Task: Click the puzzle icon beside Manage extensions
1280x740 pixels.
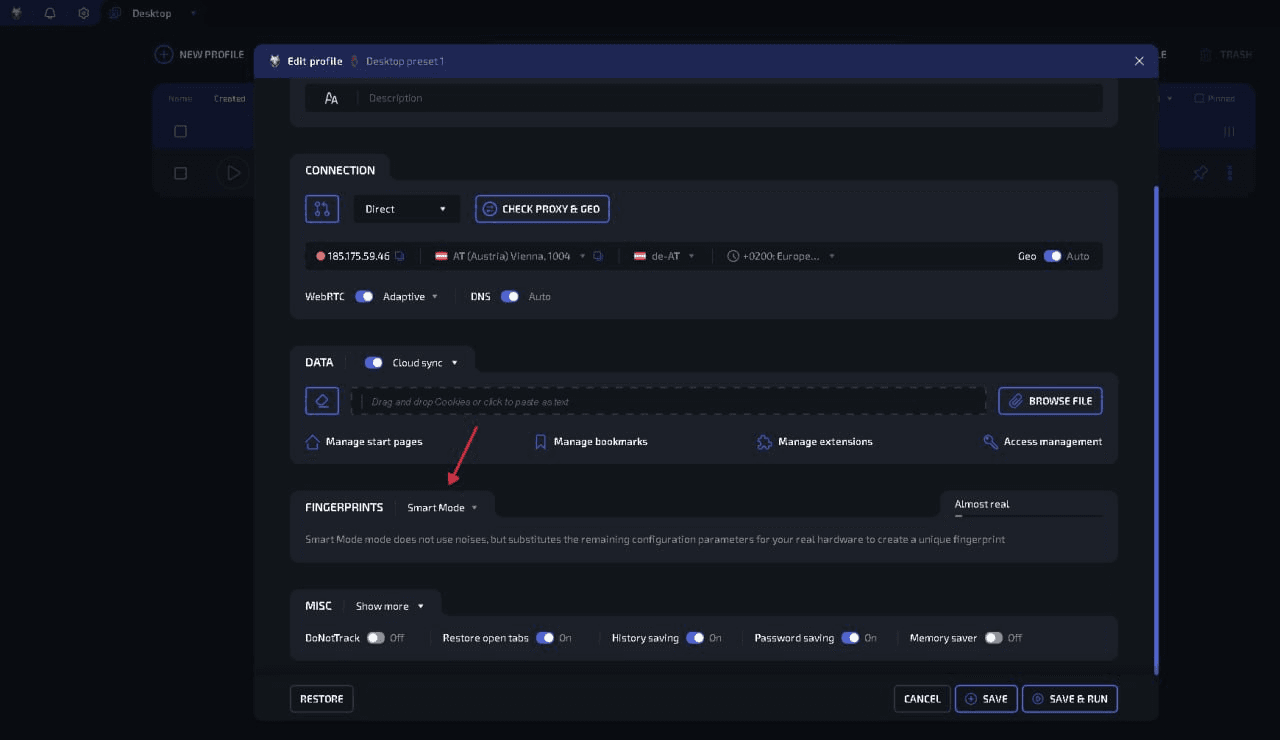Action: [x=764, y=441]
